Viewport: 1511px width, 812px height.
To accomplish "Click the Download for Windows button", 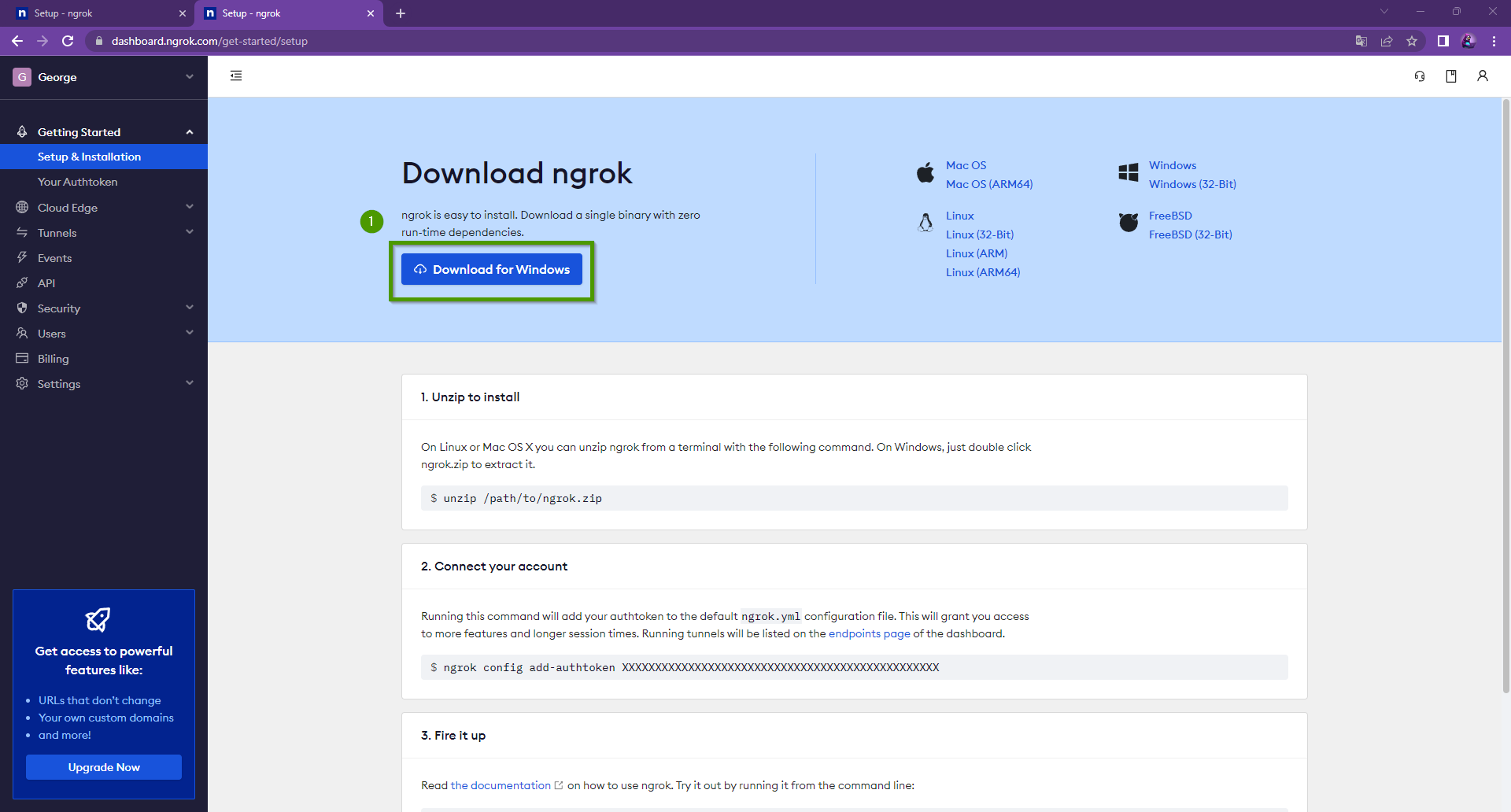I will pos(491,269).
